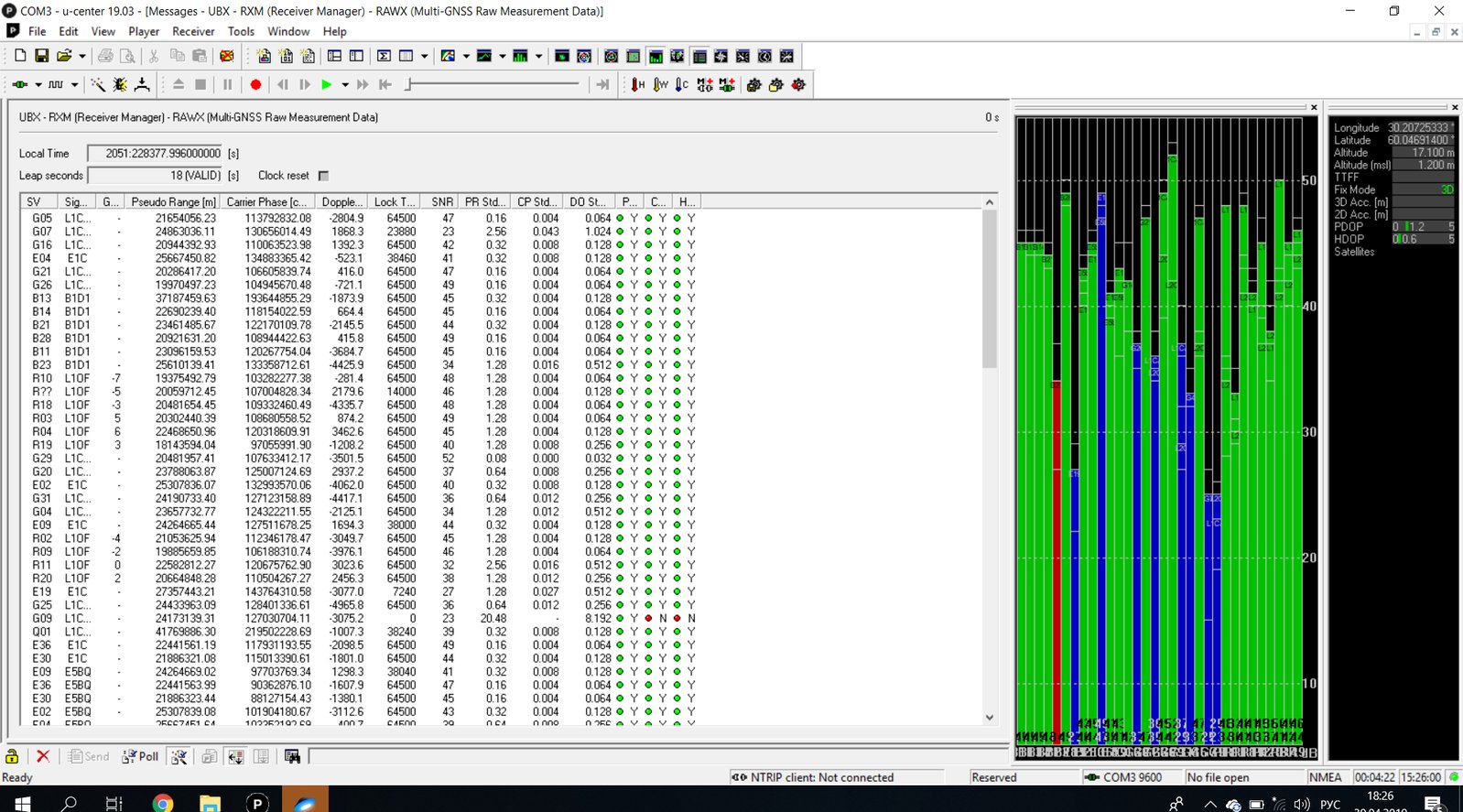1463x812 pixels.
Task: Open the File menu
Action: point(37,31)
